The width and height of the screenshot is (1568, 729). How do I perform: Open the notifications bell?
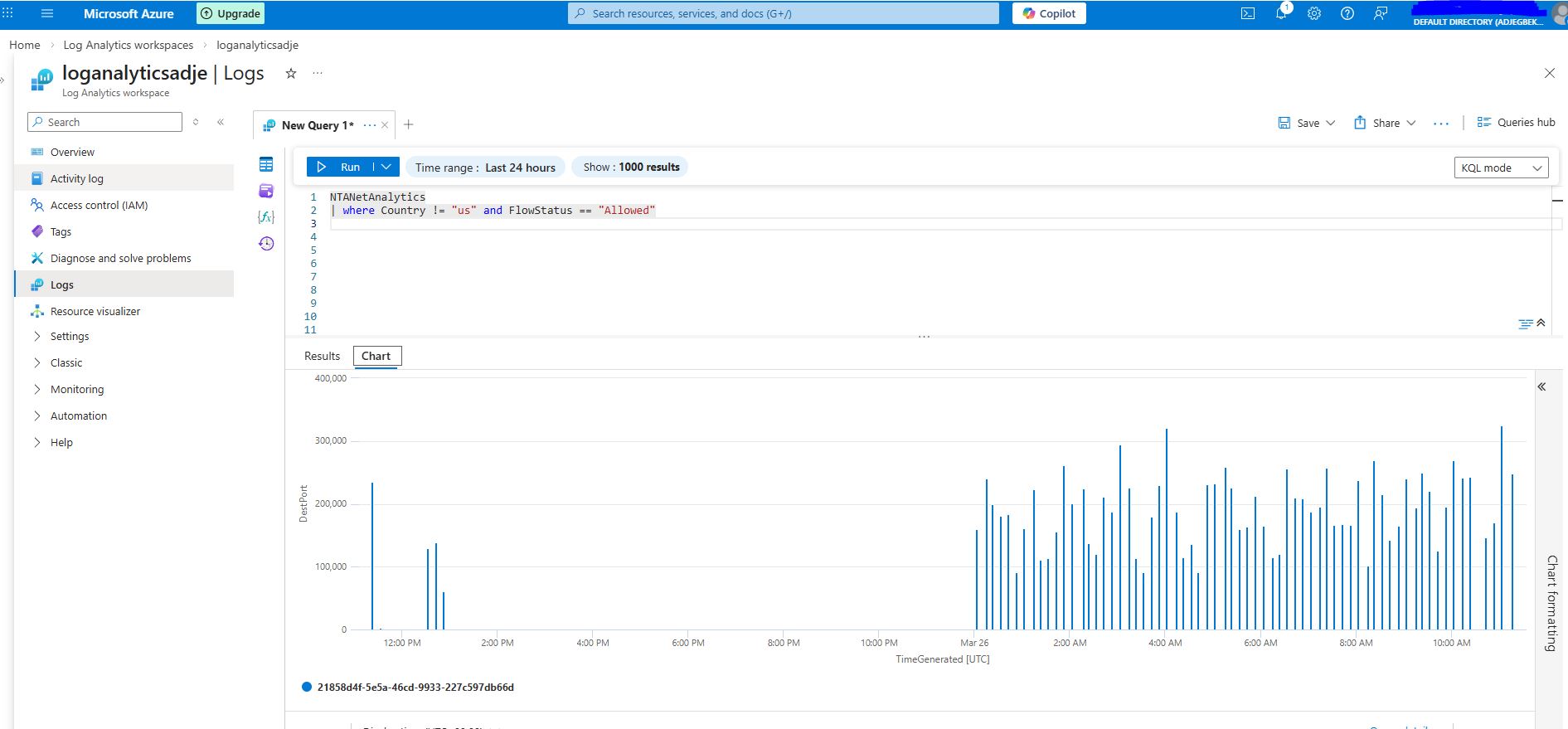[1281, 13]
